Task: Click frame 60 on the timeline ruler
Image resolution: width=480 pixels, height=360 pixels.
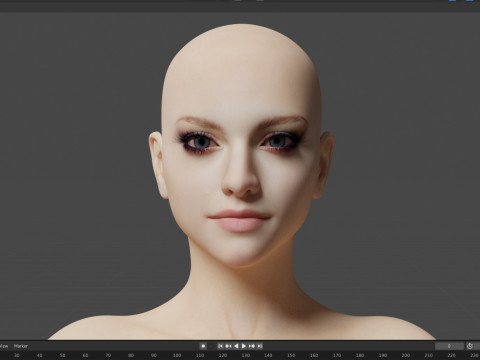Action: 85,356
